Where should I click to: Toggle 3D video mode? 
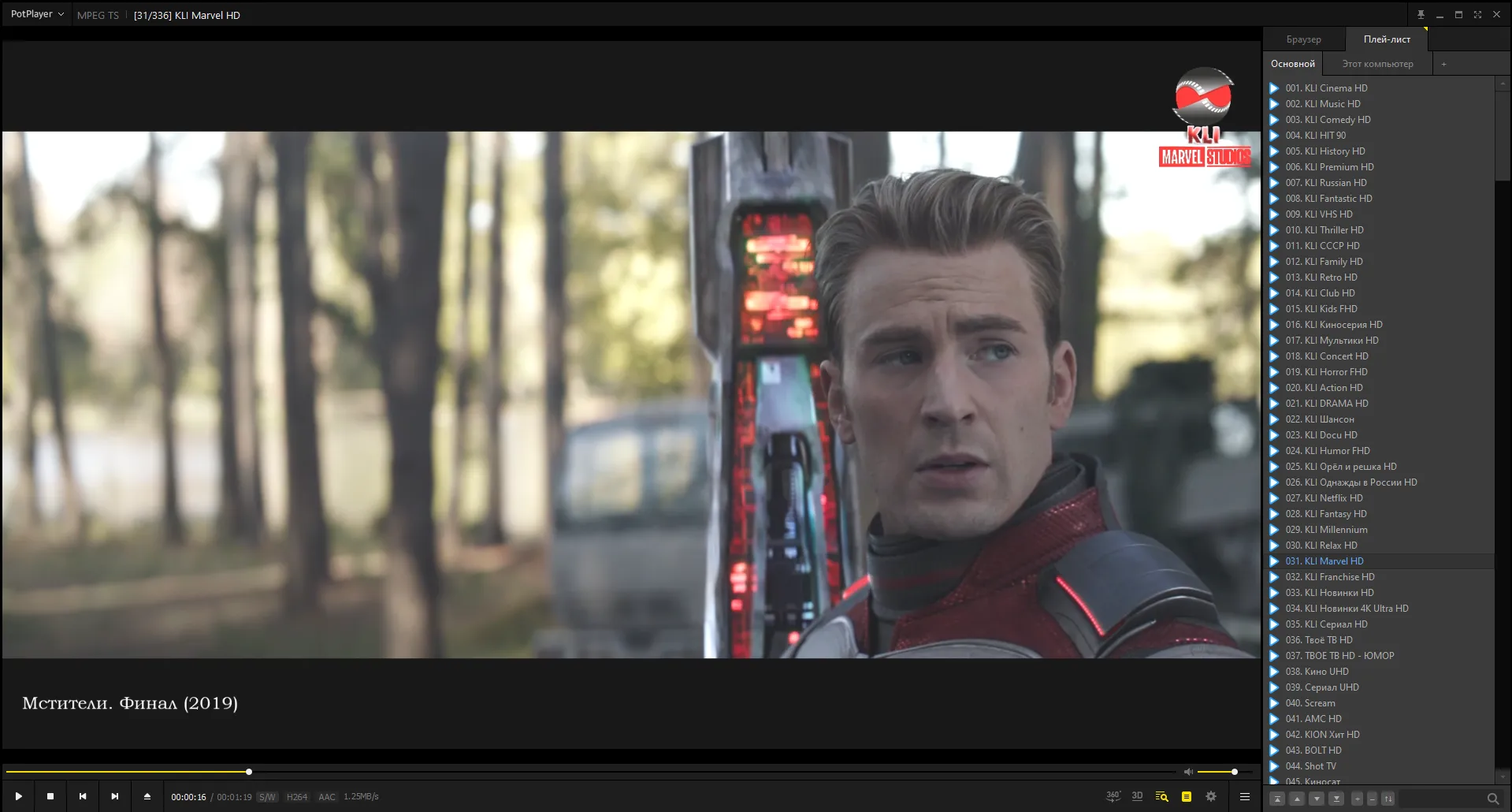[1137, 796]
